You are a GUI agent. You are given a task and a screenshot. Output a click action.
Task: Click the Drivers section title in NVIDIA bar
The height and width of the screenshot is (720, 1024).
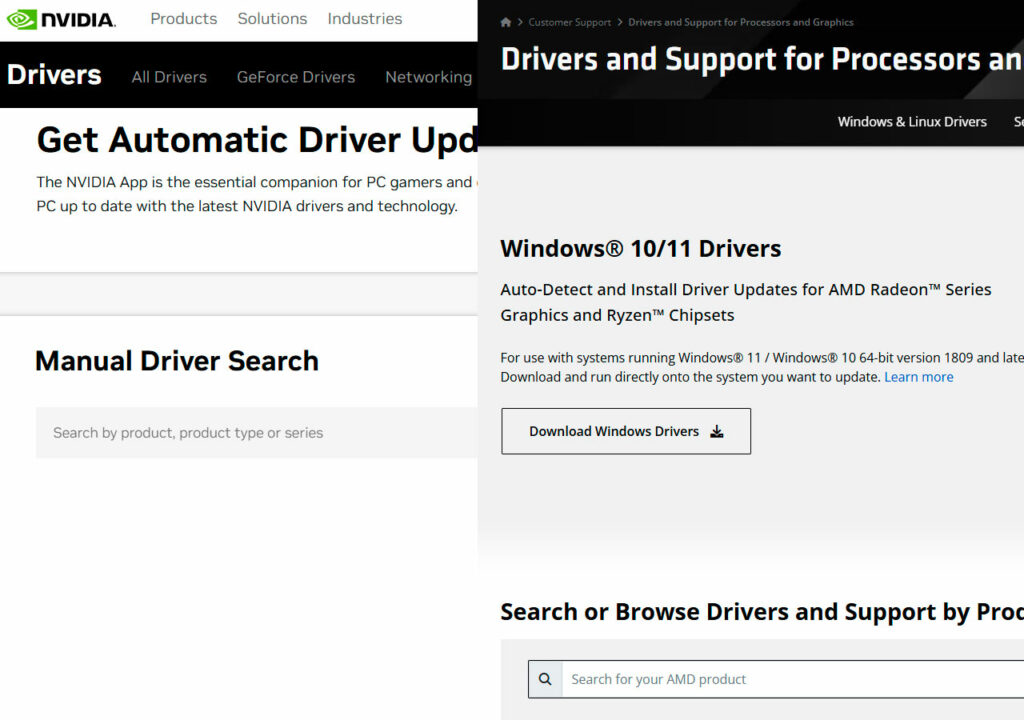(54, 75)
